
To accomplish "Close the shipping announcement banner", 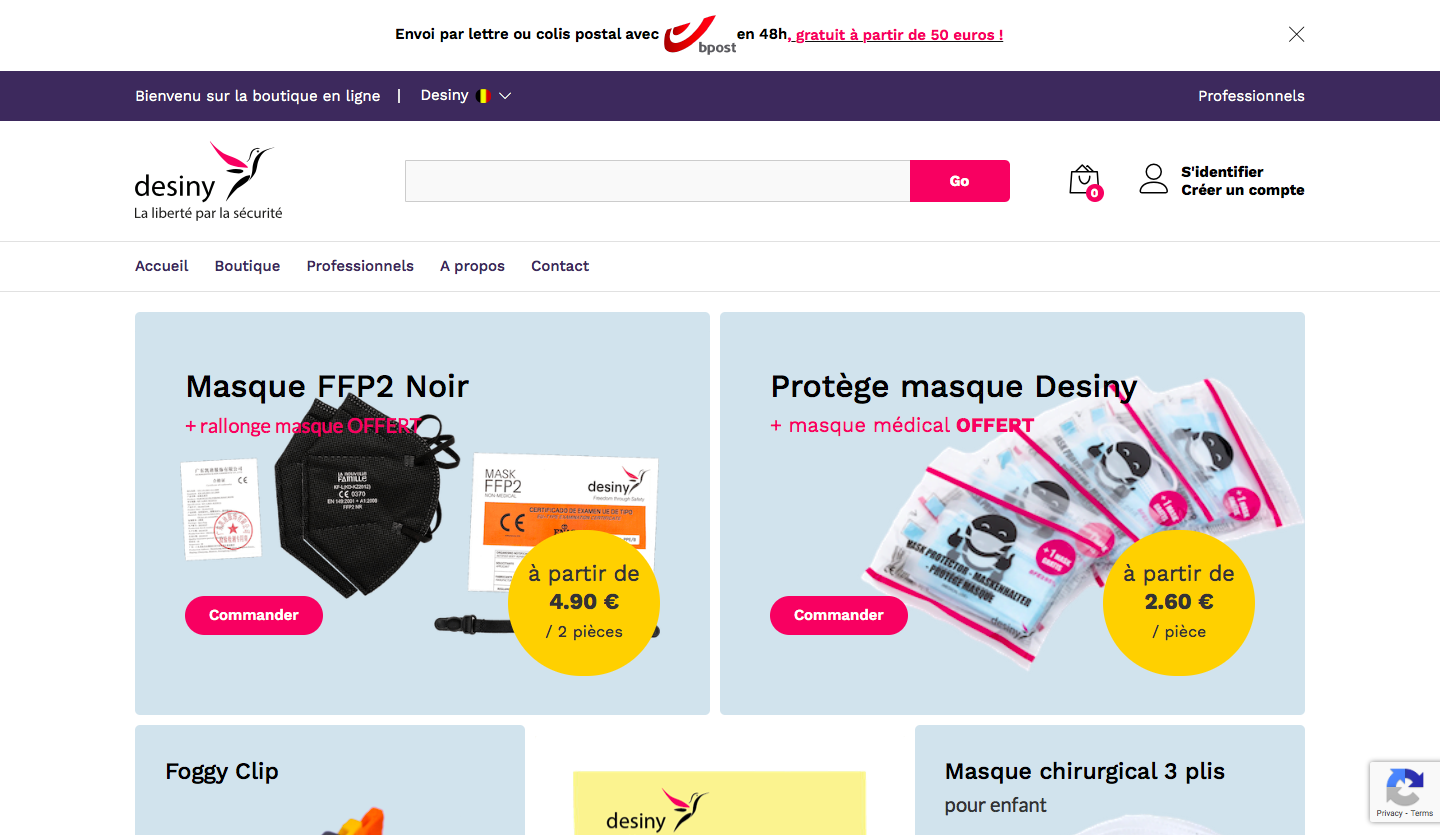I will pyautogui.click(x=1296, y=34).
